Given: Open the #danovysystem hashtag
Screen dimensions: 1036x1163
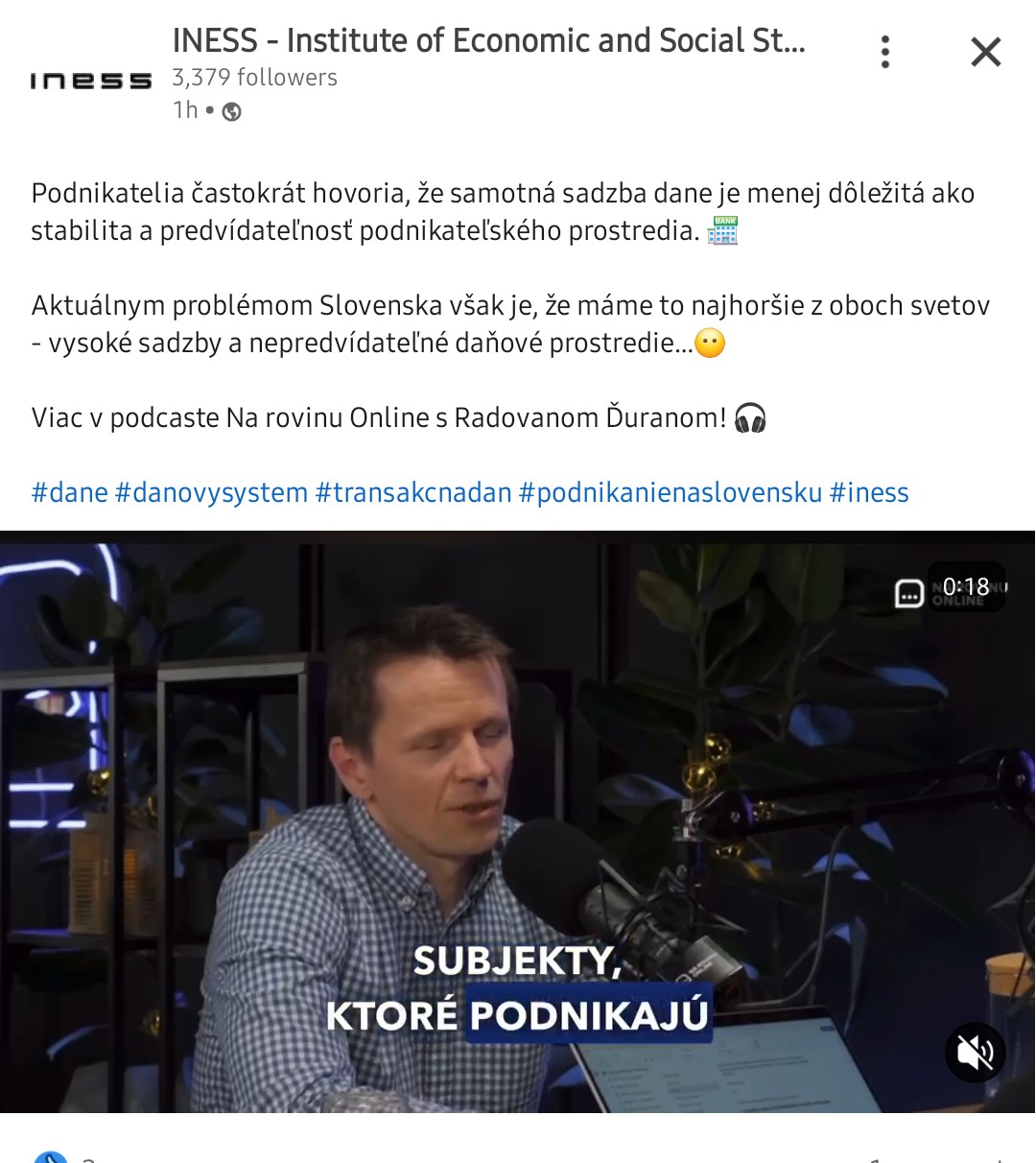Looking at the screenshot, I should click(211, 492).
